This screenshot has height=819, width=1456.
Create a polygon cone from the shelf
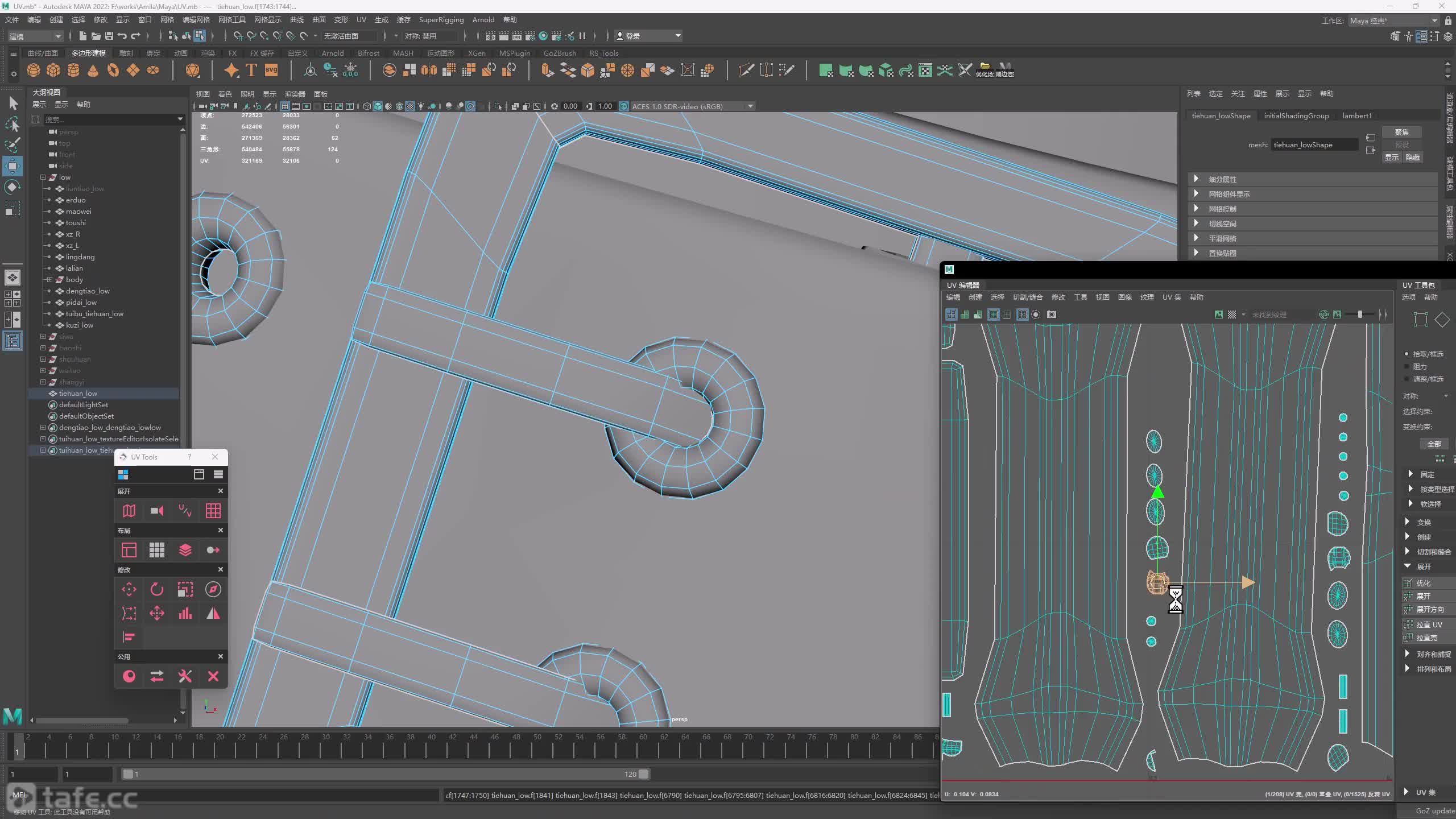pyautogui.click(x=93, y=70)
